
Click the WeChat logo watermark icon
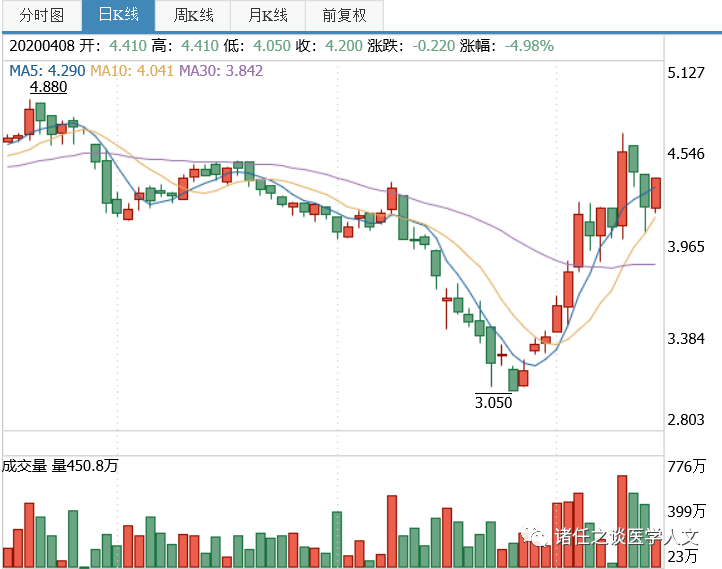[x=539, y=537]
